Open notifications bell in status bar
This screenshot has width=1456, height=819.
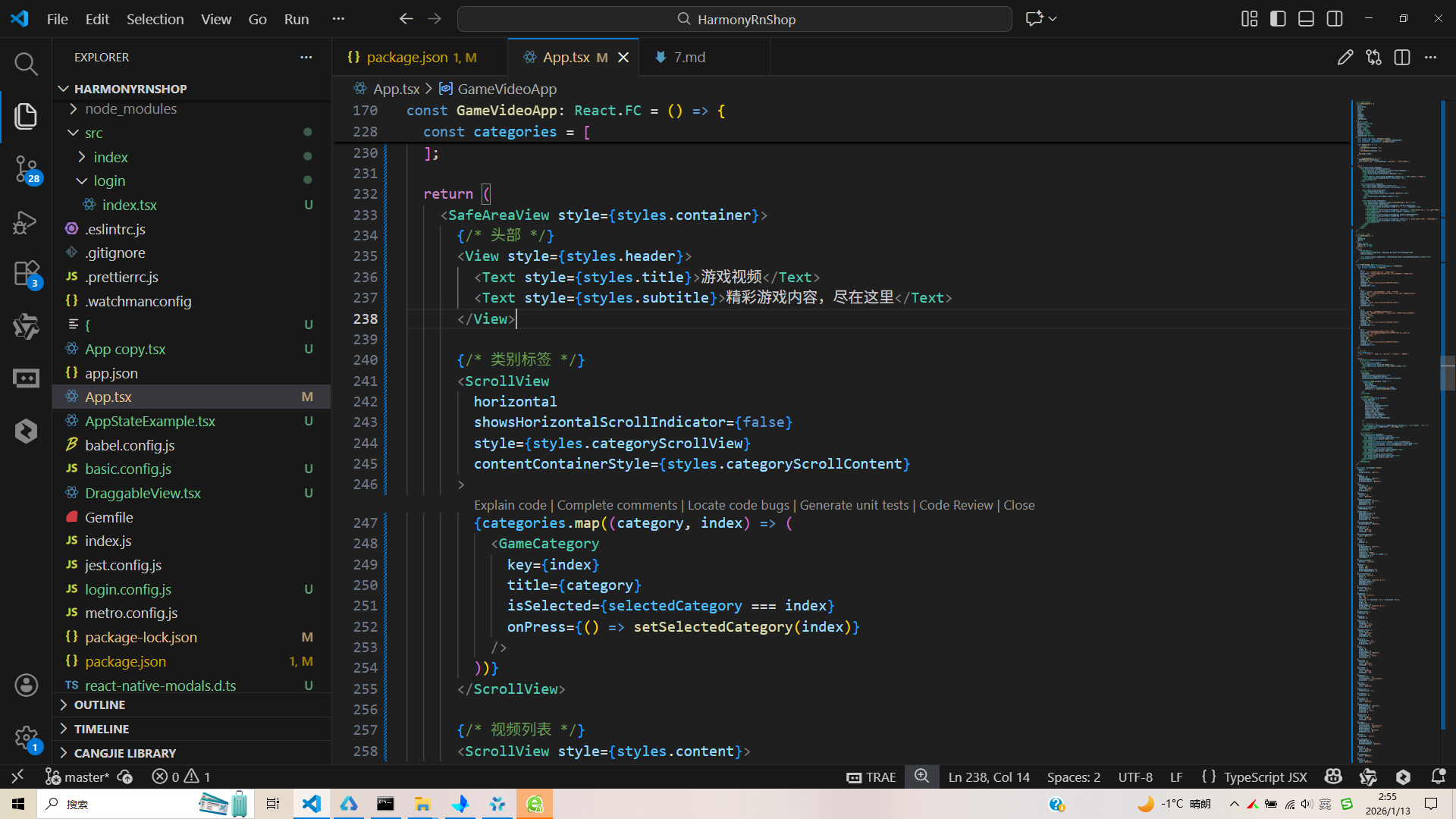pyautogui.click(x=1438, y=777)
